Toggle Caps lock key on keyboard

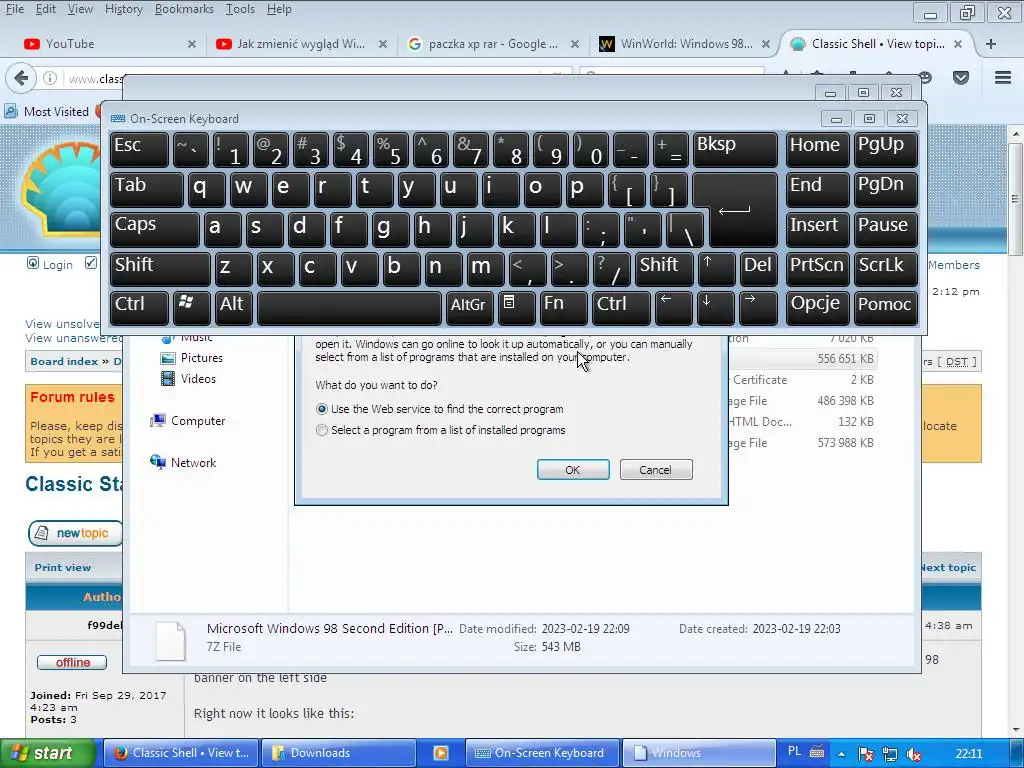tap(154, 229)
